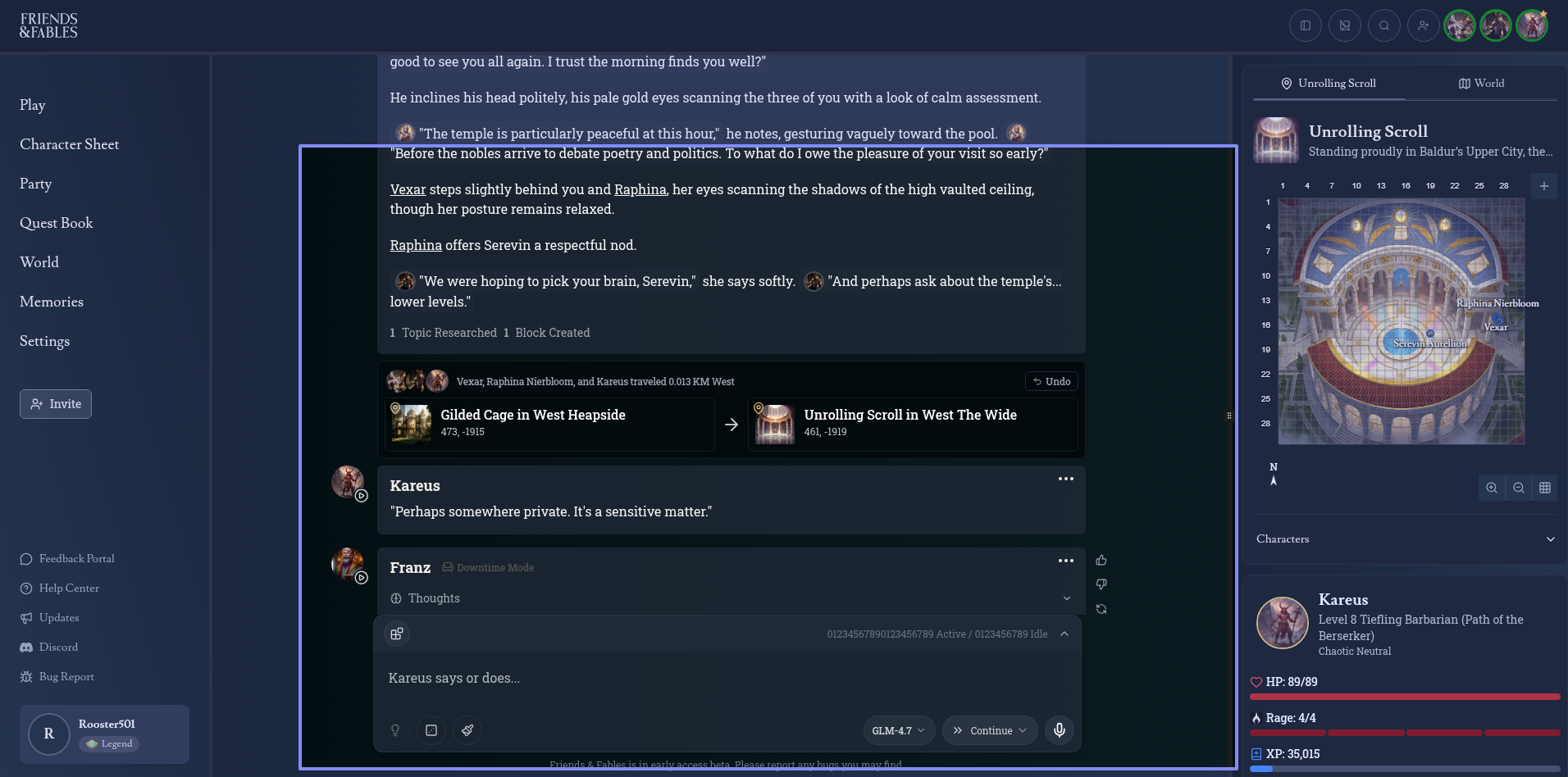Screen dimensions: 1568x777
Task: Open Quest Book from the sidebar
Action: [57, 223]
